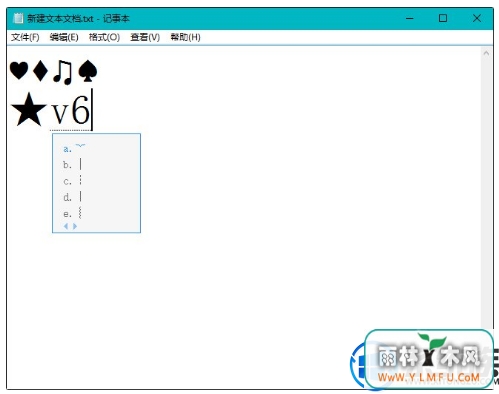The height and width of the screenshot is (394, 499).
Task: Place cursor after the spade symbol
Action: pos(98,71)
